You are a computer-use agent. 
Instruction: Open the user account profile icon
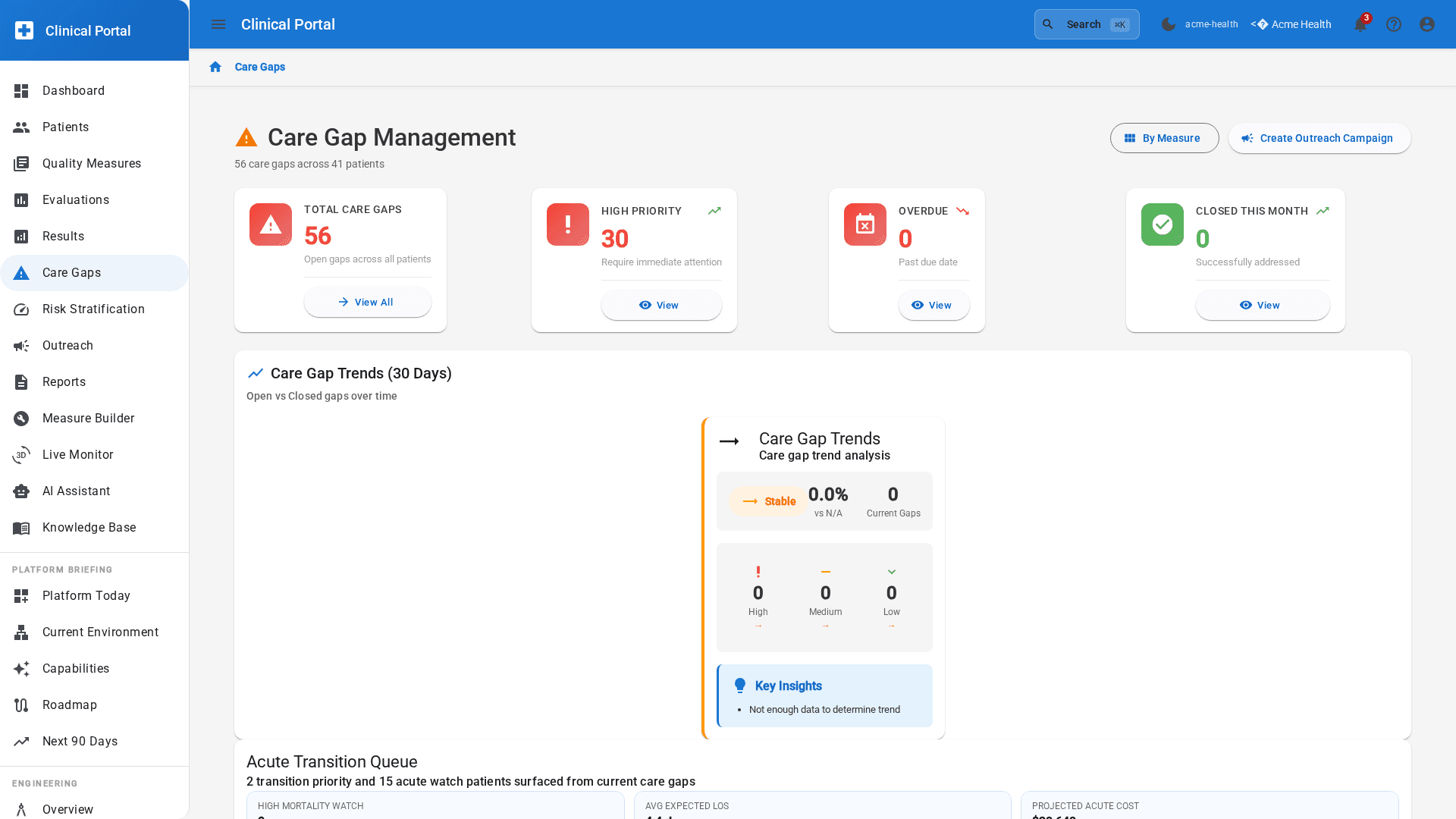pyautogui.click(x=1427, y=24)
